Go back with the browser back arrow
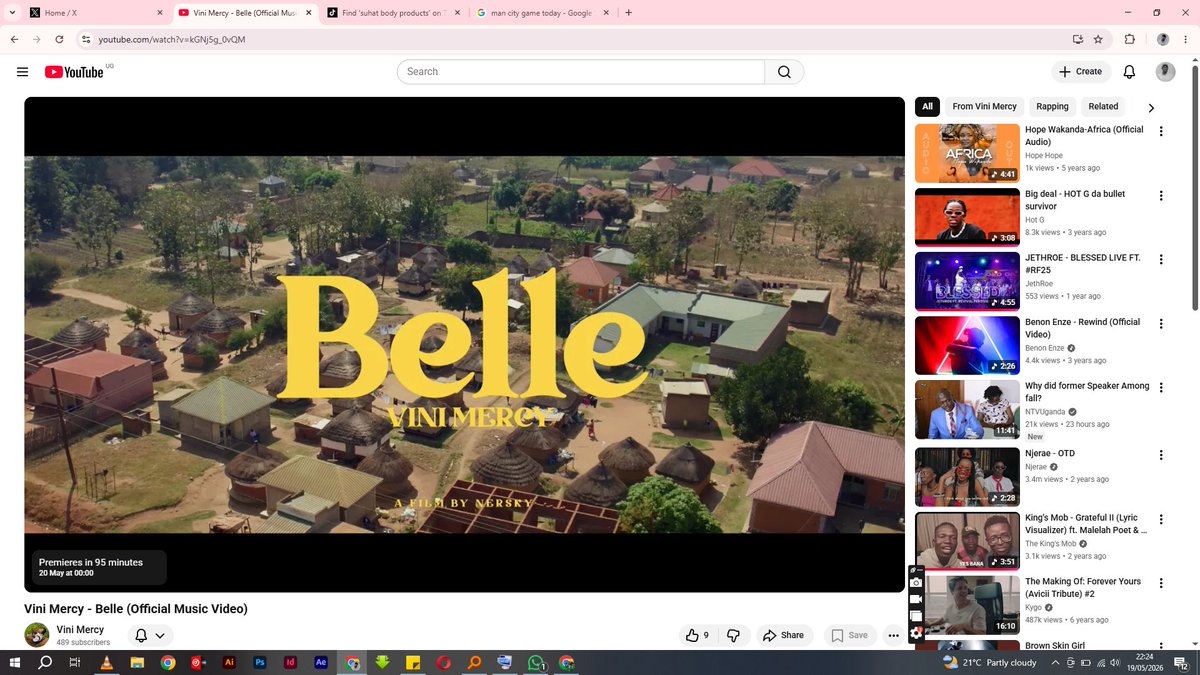1200x675 pixels. click(x=14, y=39)
